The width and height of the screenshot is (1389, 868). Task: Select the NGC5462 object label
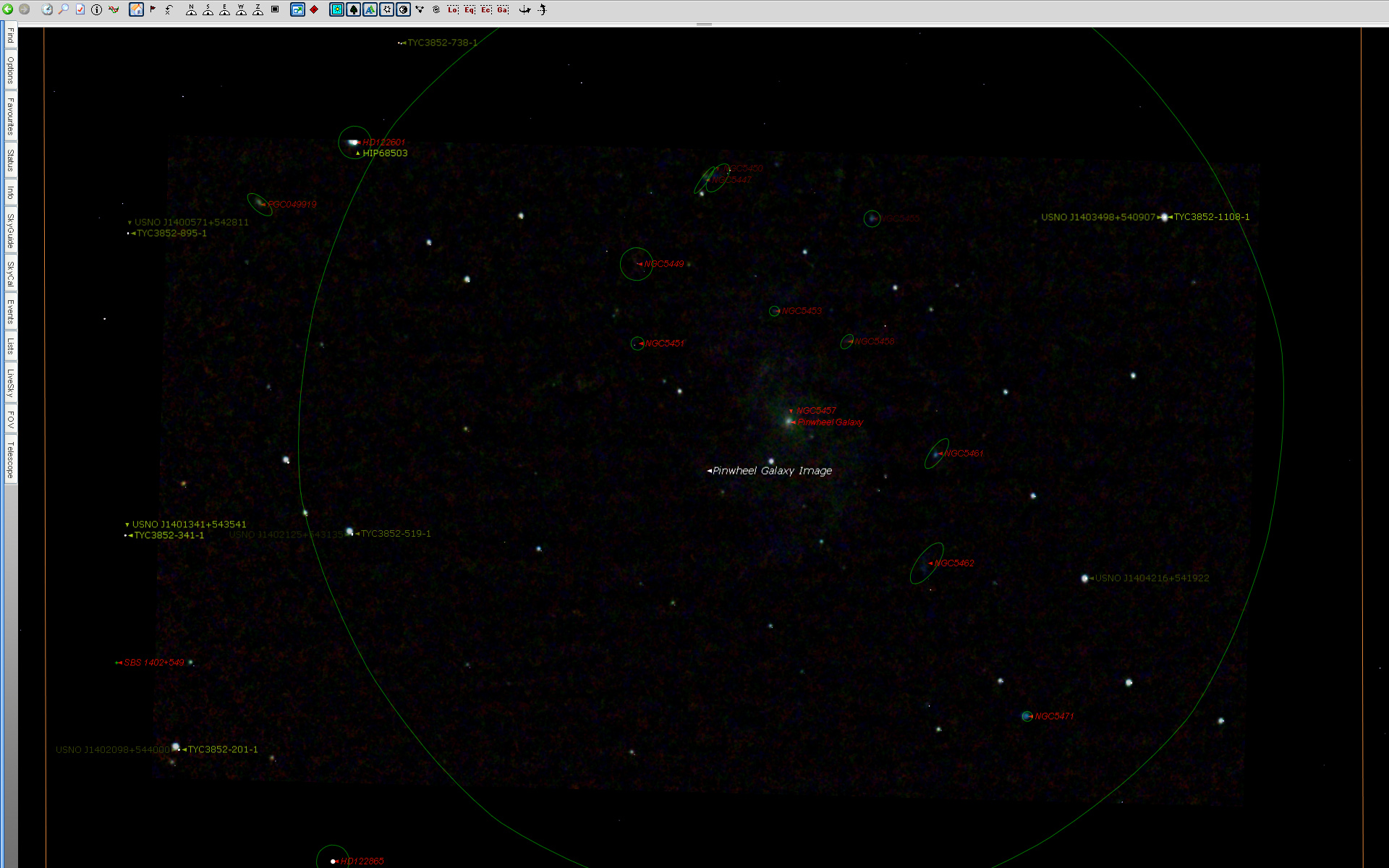click(x=953, y=563)
